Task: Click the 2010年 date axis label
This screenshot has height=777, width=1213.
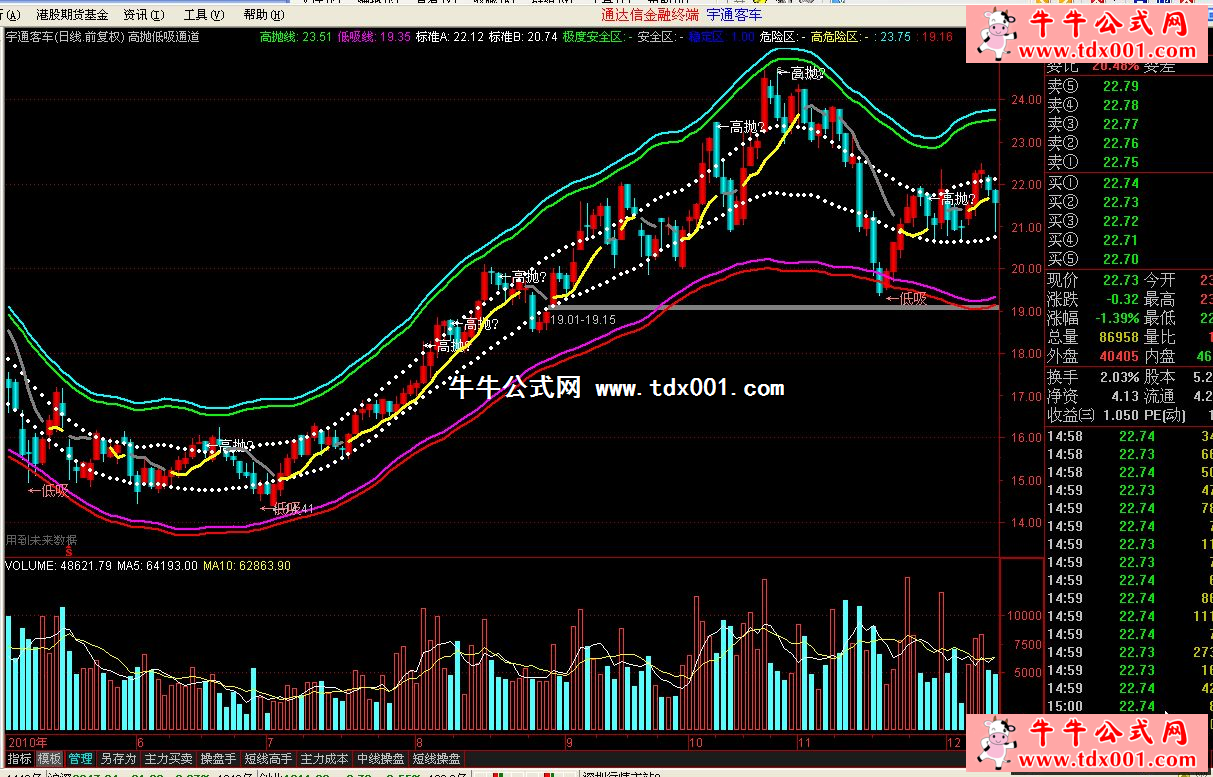Action: pos(27,743)
